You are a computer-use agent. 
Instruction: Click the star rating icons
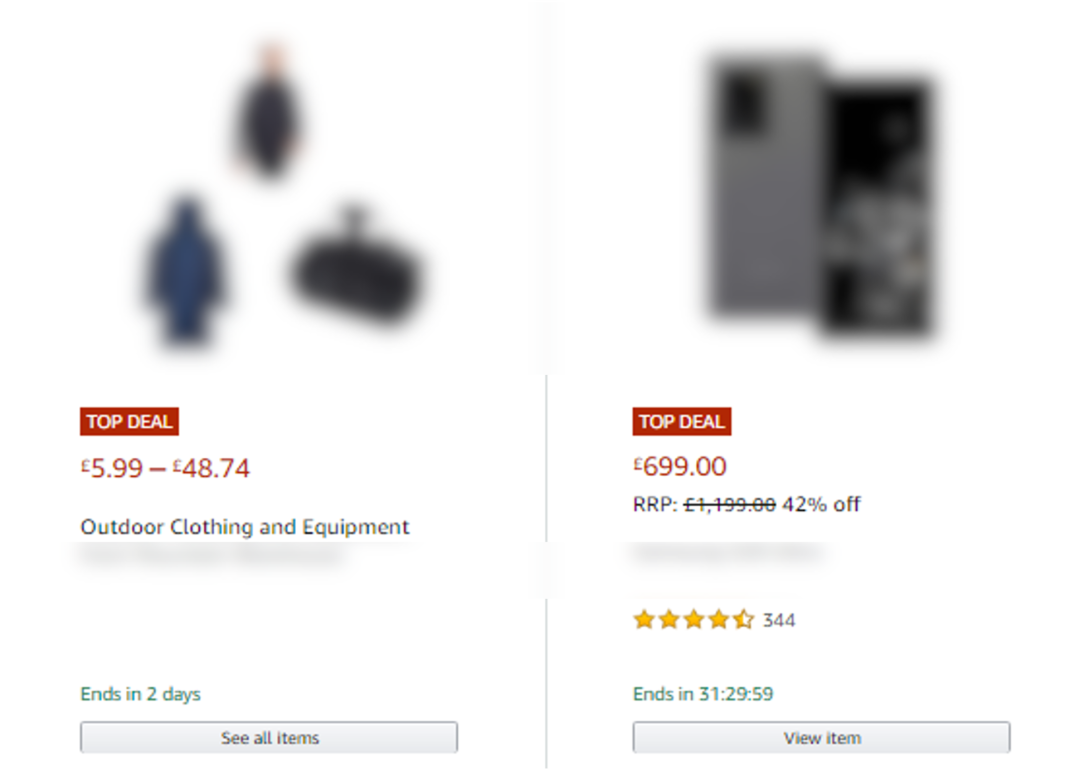click(693, 620)
